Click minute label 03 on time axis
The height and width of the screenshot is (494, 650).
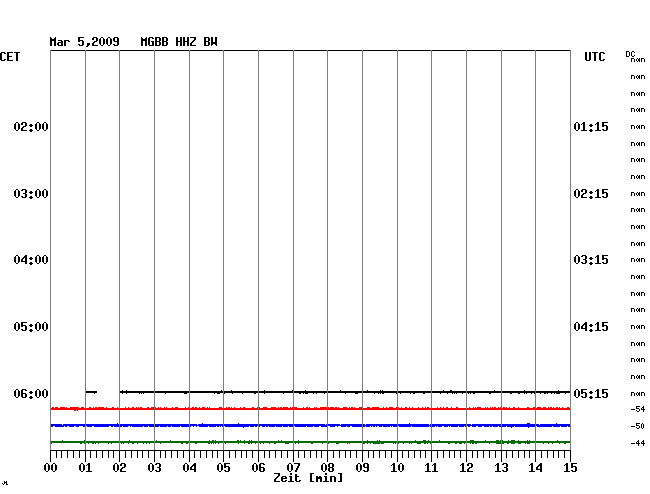pyautogui.click(x=154, y=468)
